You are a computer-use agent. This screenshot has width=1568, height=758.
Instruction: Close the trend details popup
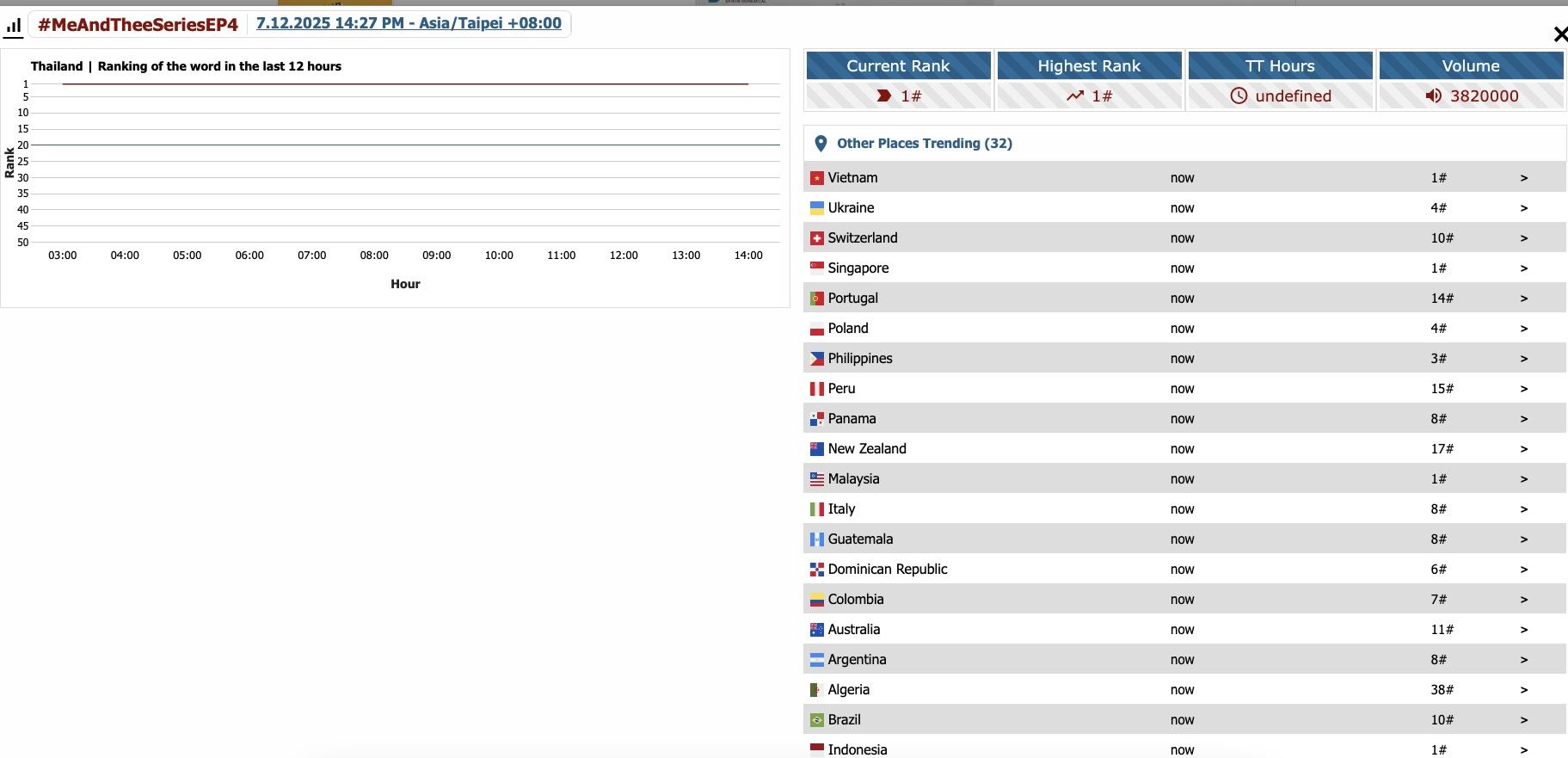click(x=1559, y=34)
